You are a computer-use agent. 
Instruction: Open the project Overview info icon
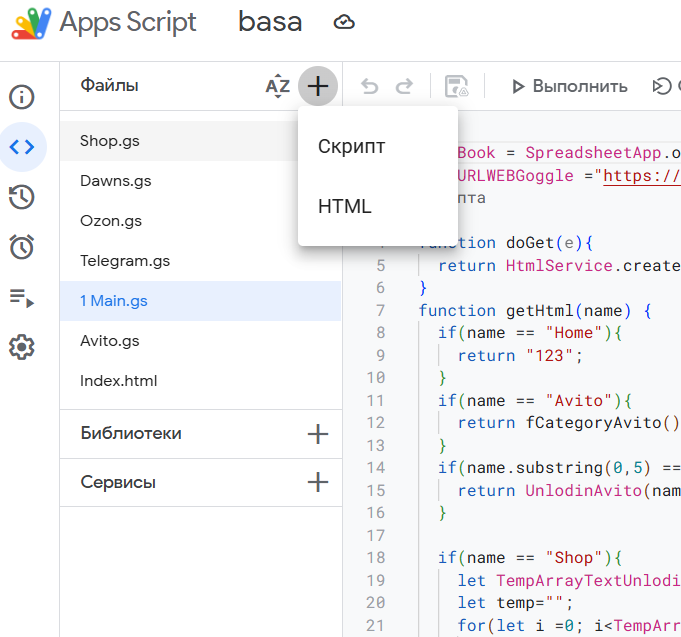pos(22,96)
